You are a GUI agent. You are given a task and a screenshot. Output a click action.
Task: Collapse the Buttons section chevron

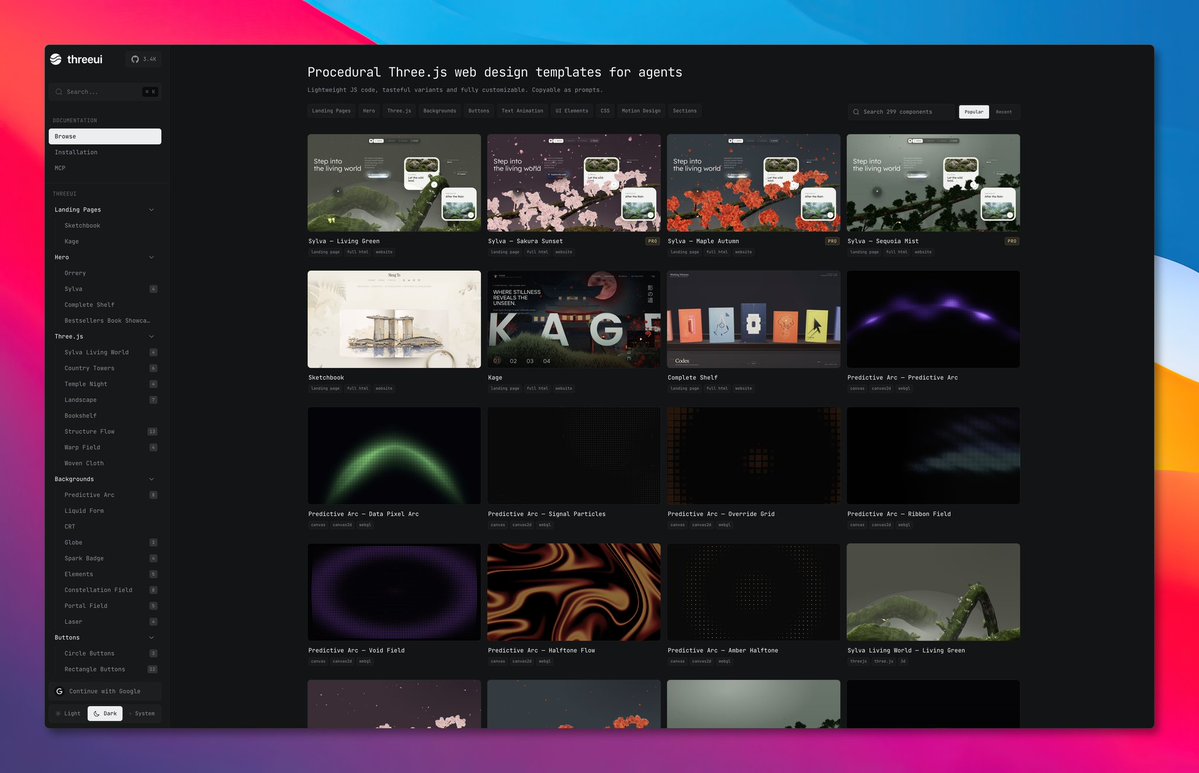pos(151,637)
